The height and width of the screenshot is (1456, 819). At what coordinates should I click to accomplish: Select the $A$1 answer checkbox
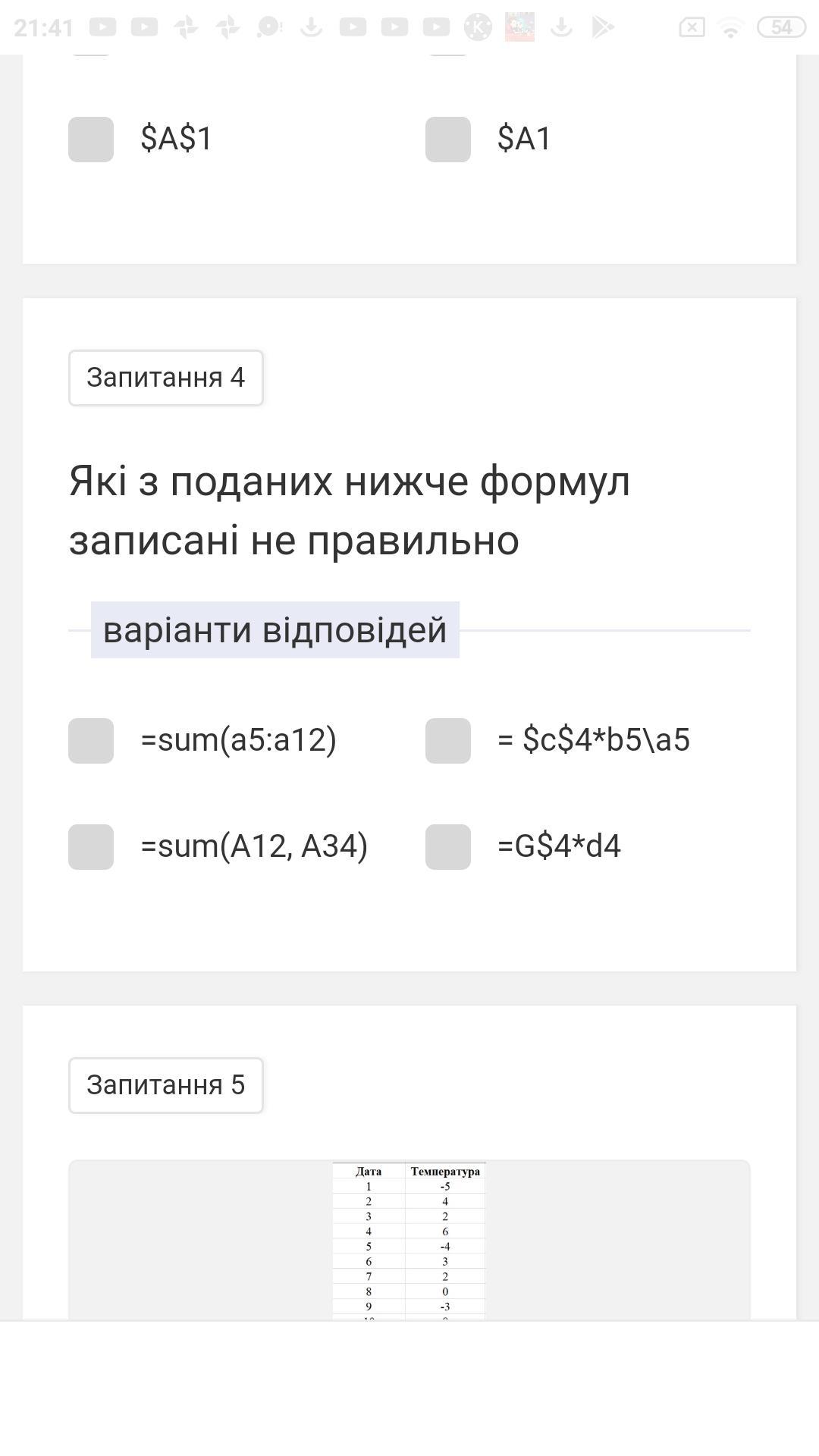[x=91, y=140]
